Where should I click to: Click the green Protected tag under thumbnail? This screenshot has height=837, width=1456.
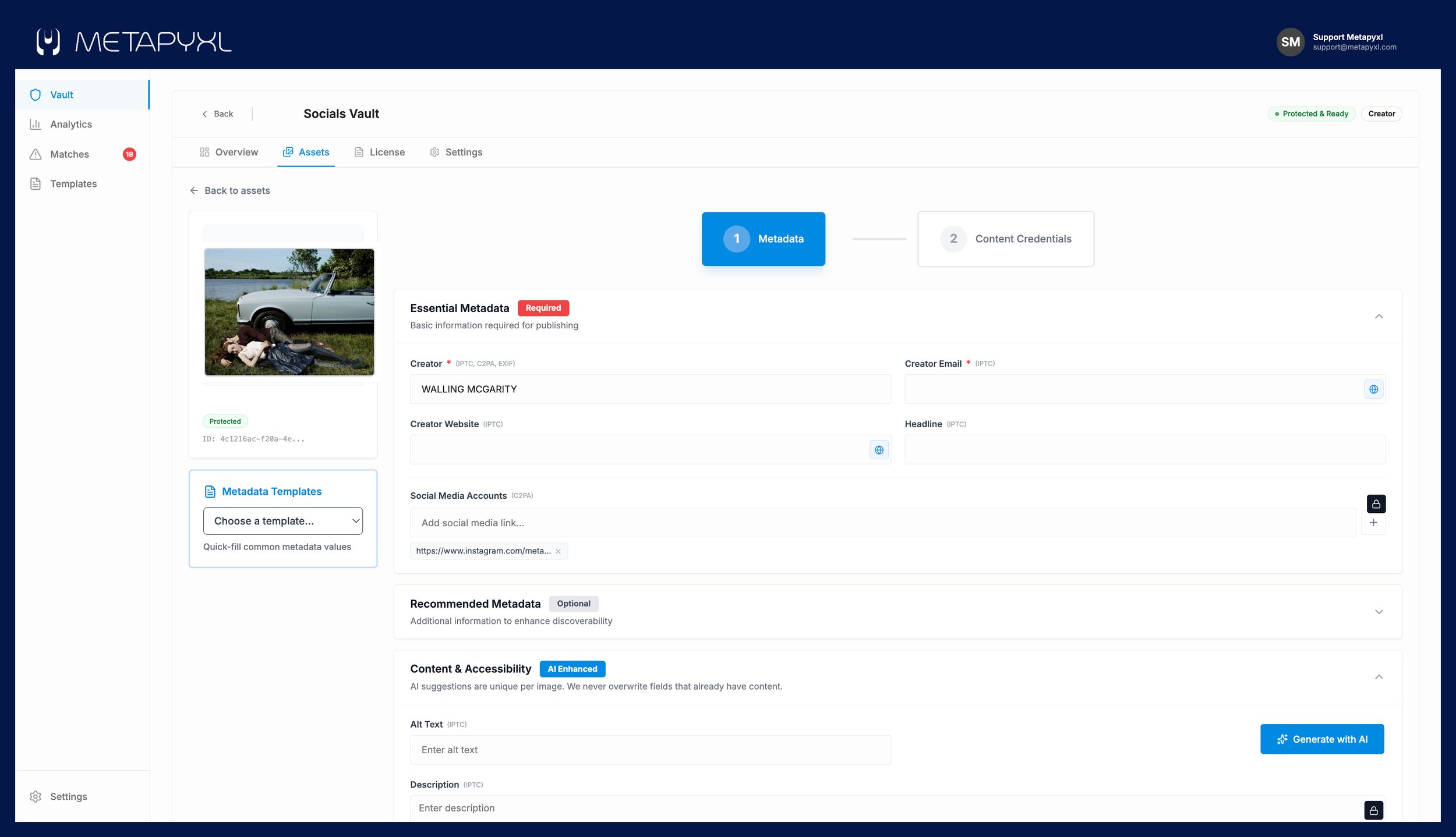[225, 421]
